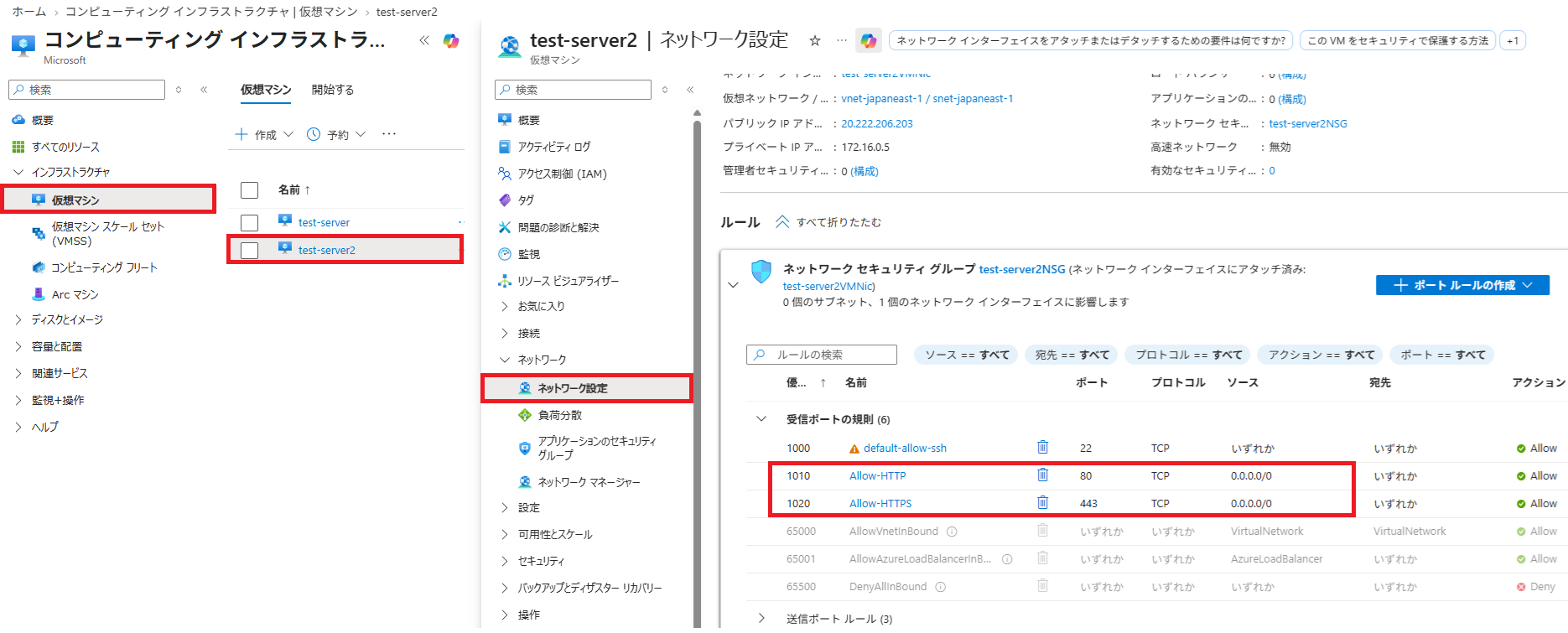The height and width of the screenshot is (633, 1568).
Task: Collapse the resource menu double chevron
Action: point(690,90)
